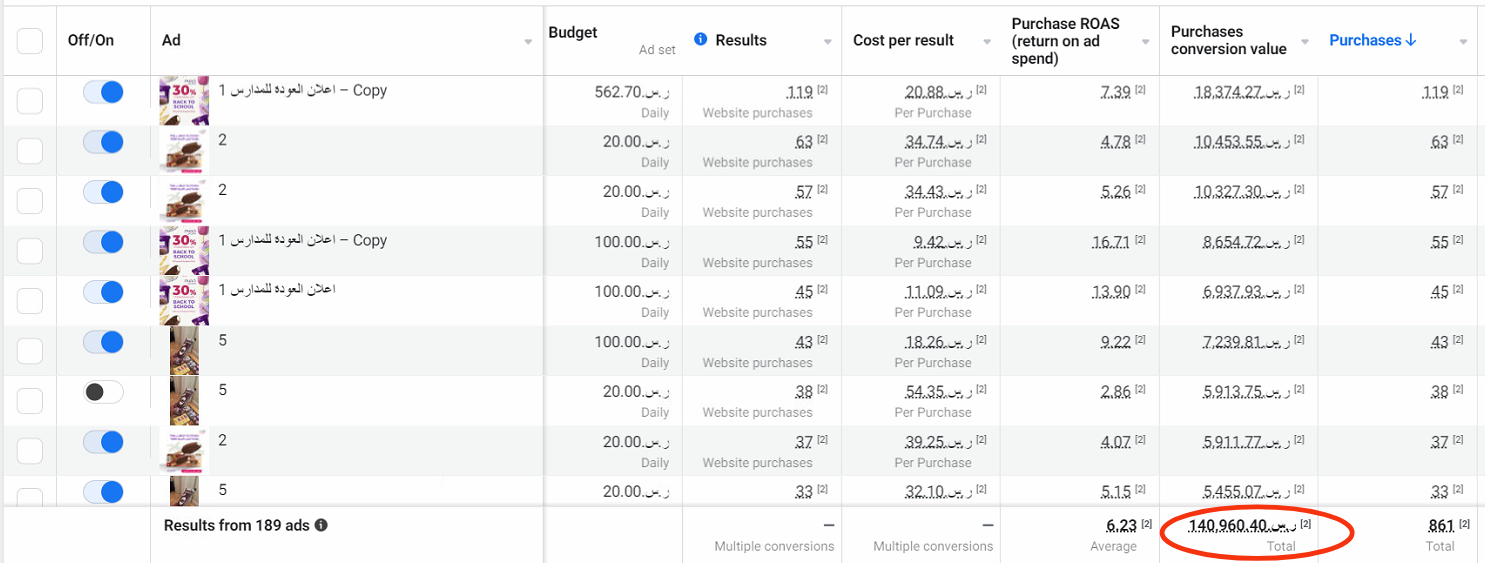Click the total conversion value 140,960.40

coord(1242,525)
